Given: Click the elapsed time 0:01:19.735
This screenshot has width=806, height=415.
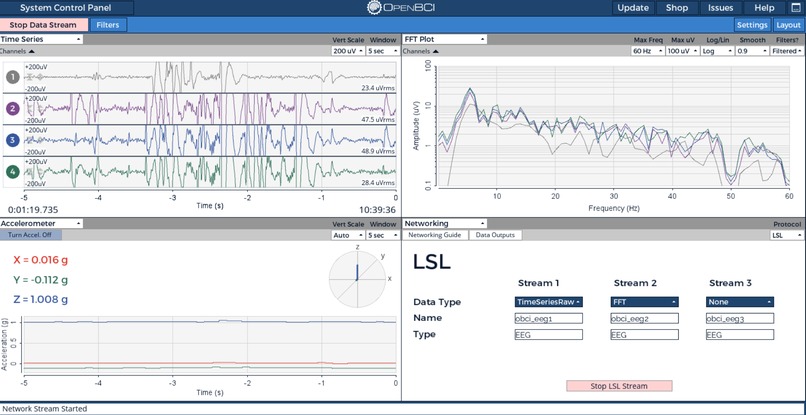Looking at the screenshot, I should click(x=33, y=210).
